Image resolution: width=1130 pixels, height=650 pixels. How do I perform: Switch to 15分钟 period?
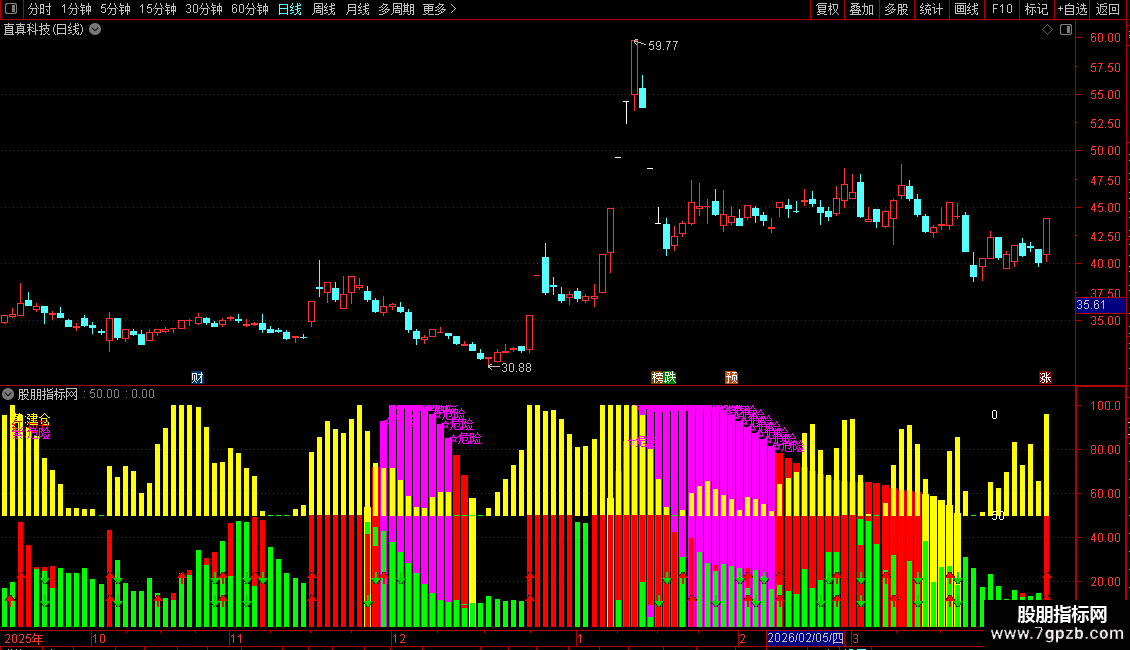[158, 9]
